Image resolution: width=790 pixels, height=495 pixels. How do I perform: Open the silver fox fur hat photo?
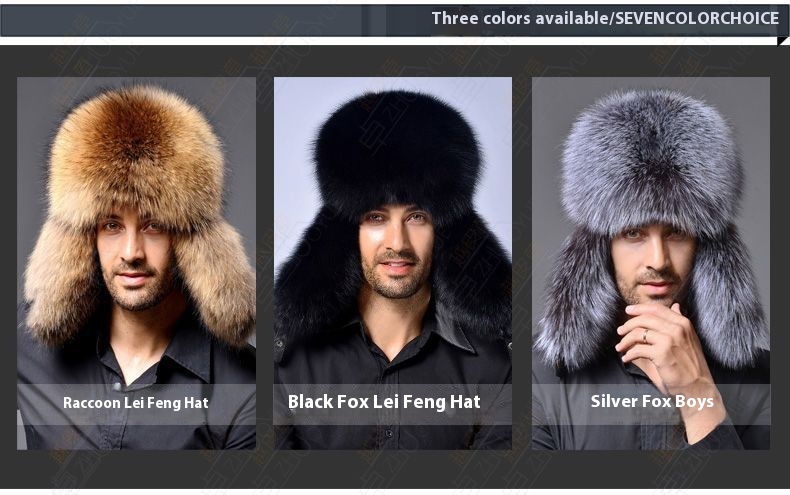(x=651, y=263)
